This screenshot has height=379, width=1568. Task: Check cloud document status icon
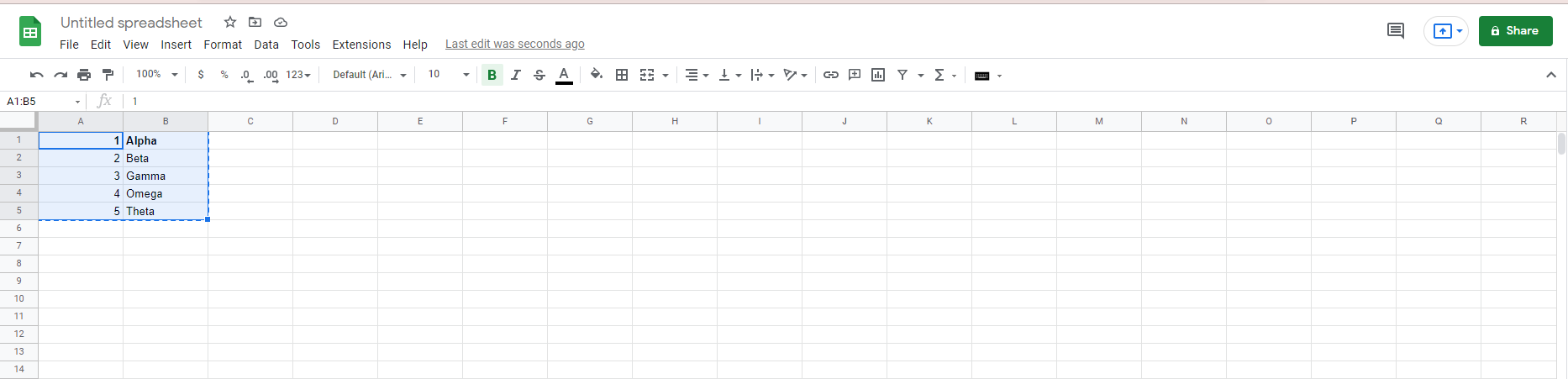click(x=281, y=22)
